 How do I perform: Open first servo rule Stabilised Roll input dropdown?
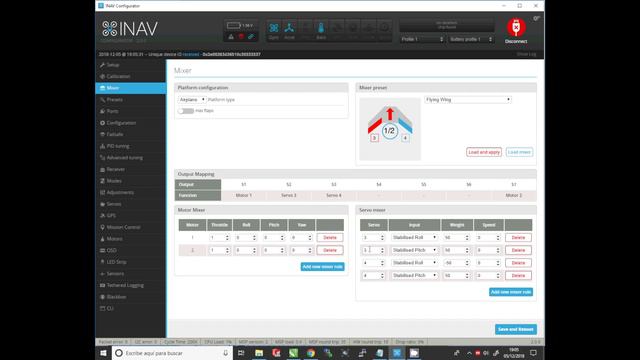(x=414, y=238)
